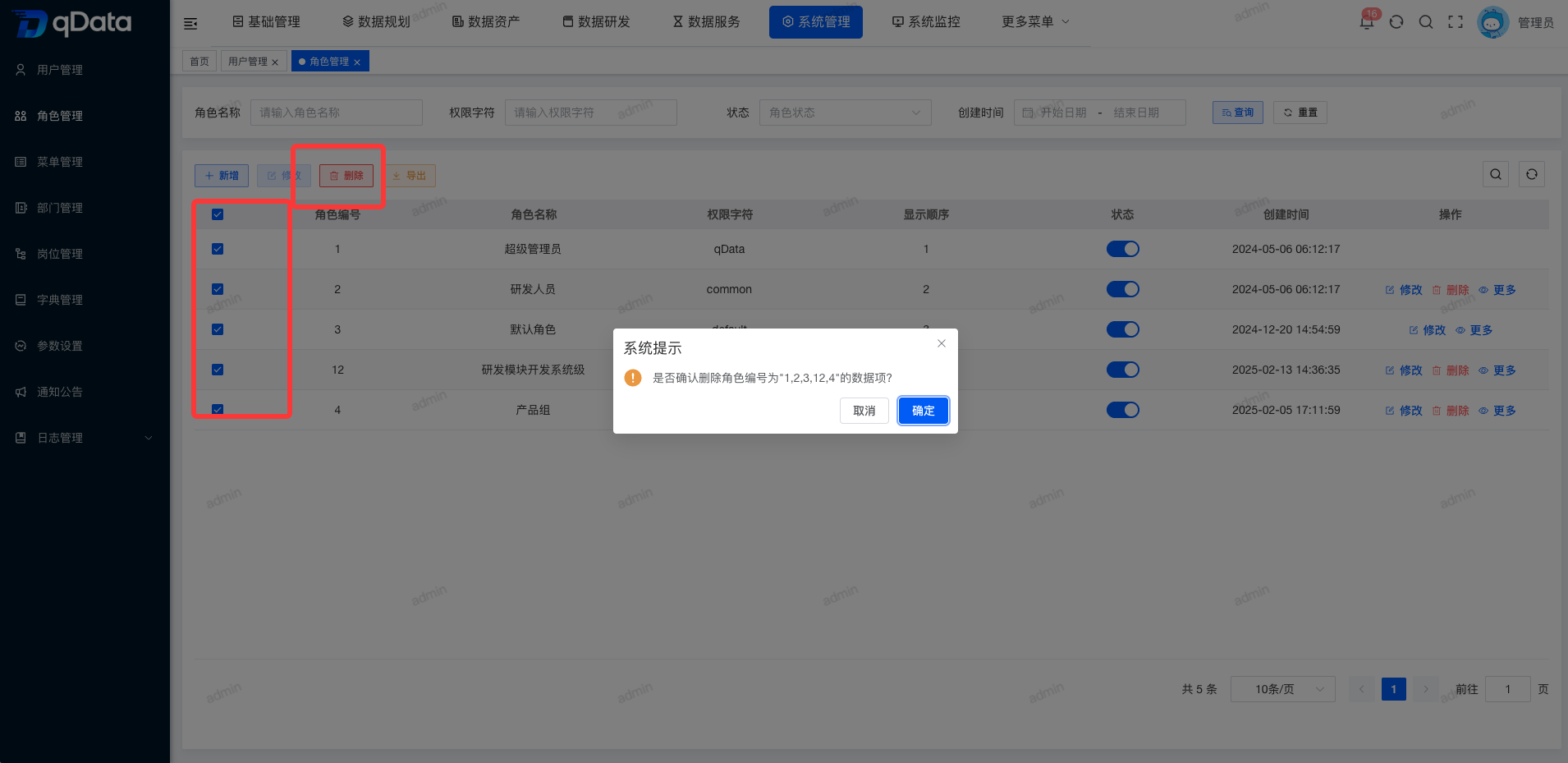Open 菜单管理 in the sidebar
Viewport: 1568px width, 763px height.
[x=85, y=162]
